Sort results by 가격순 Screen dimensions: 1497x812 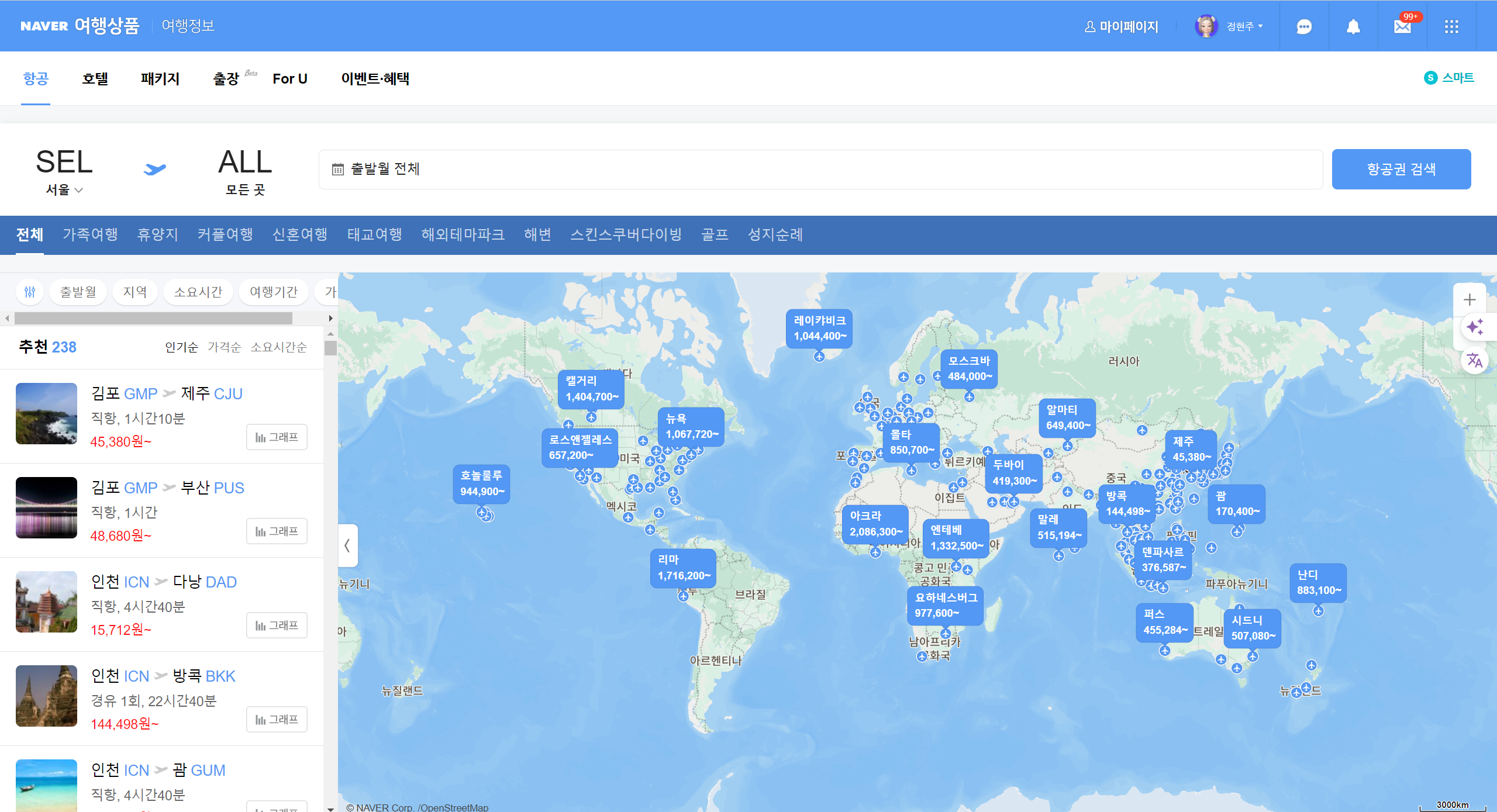pyautogui.click(x=224, y=347)
